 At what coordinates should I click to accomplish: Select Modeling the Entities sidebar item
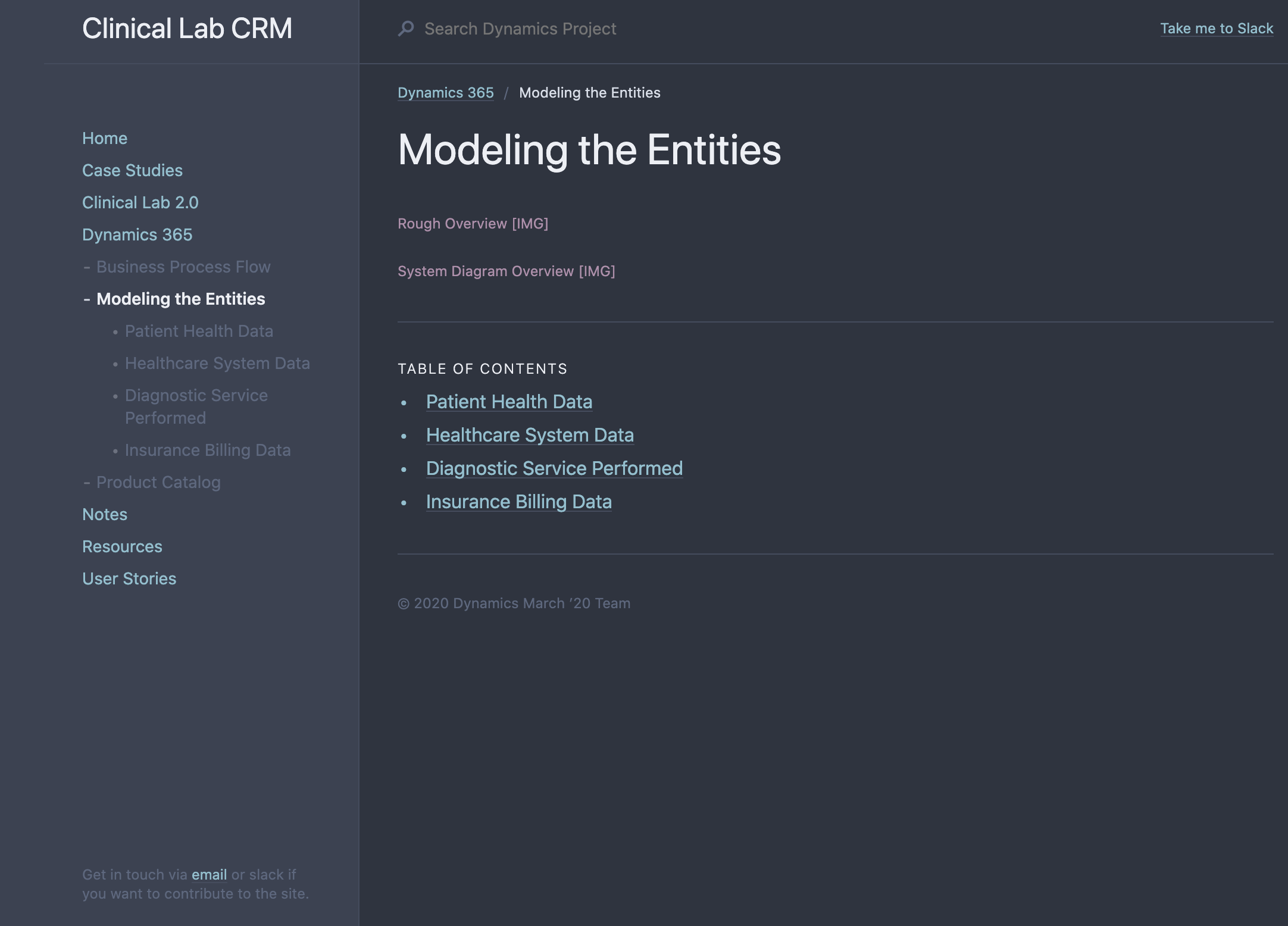pyautogui.click(x=181, y=299)
